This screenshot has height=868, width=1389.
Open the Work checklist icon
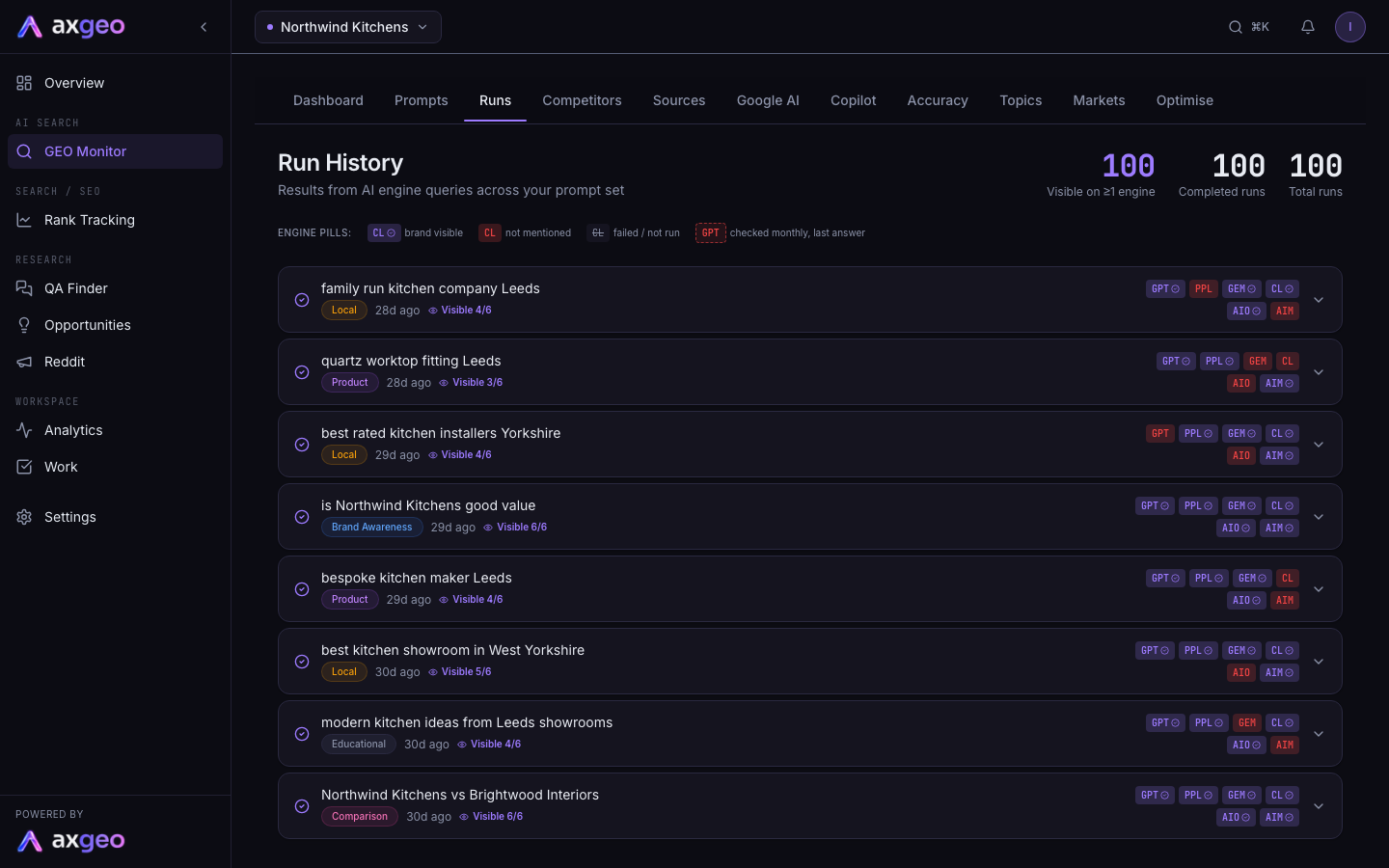click(x=24, y=467)
